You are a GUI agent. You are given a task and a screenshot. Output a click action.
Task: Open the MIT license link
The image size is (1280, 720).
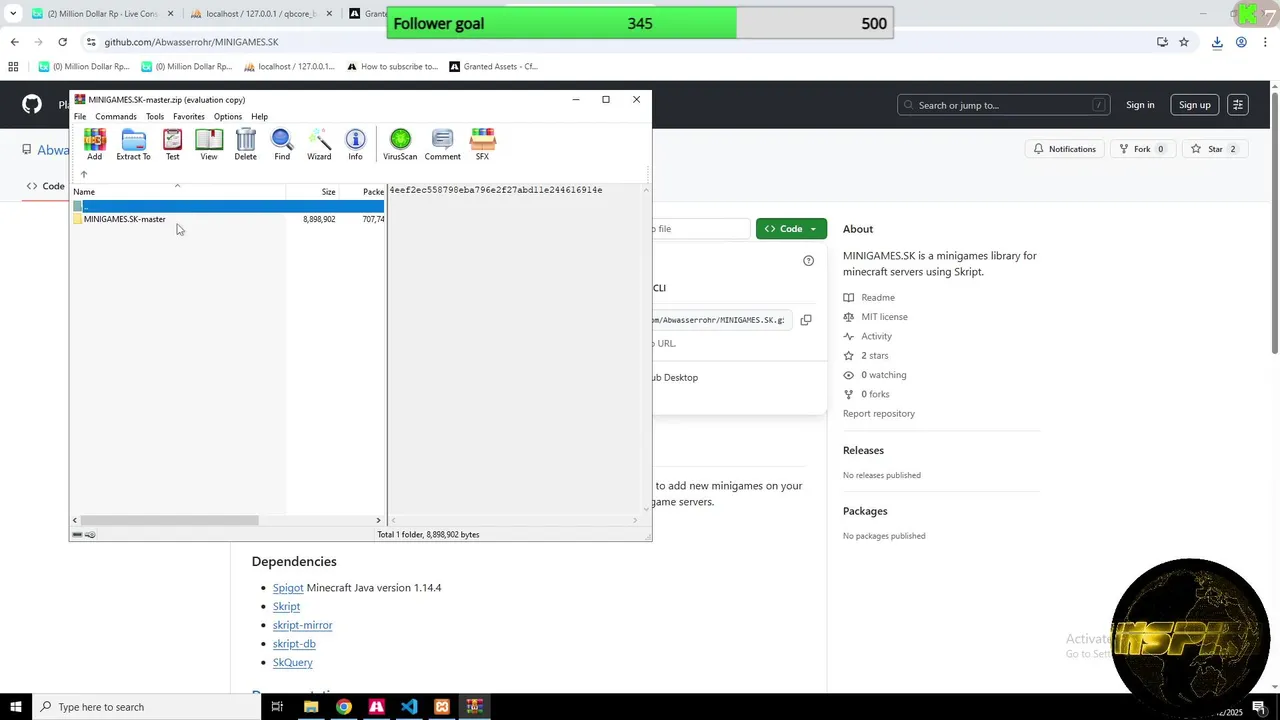(x=884, y=317)
